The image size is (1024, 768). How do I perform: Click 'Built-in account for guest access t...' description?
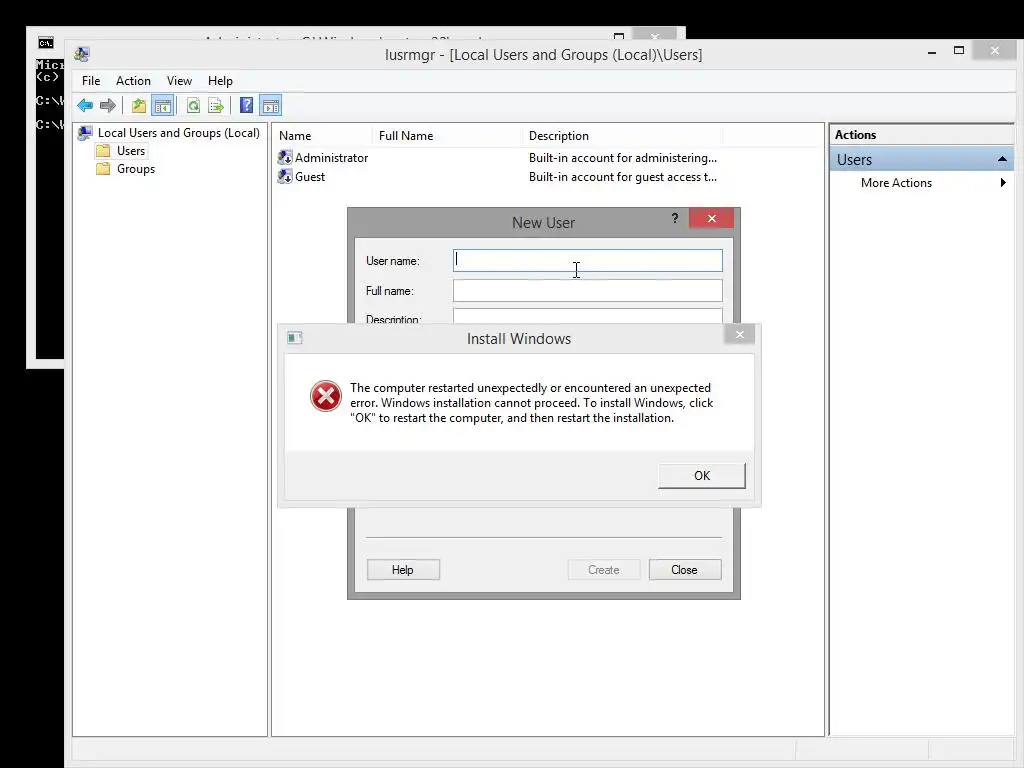622,176
